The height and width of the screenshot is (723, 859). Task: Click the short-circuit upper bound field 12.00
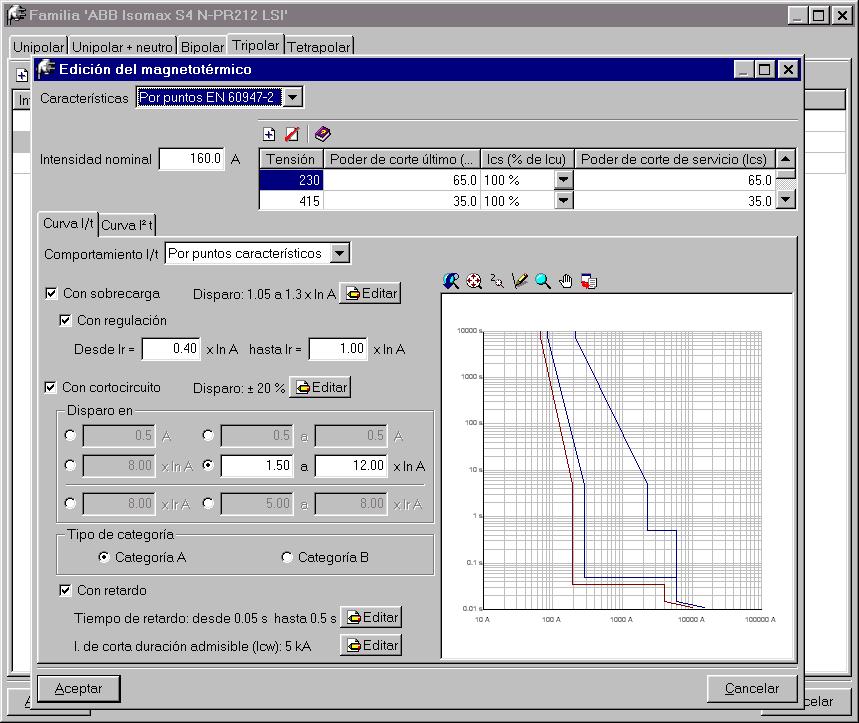351,466
